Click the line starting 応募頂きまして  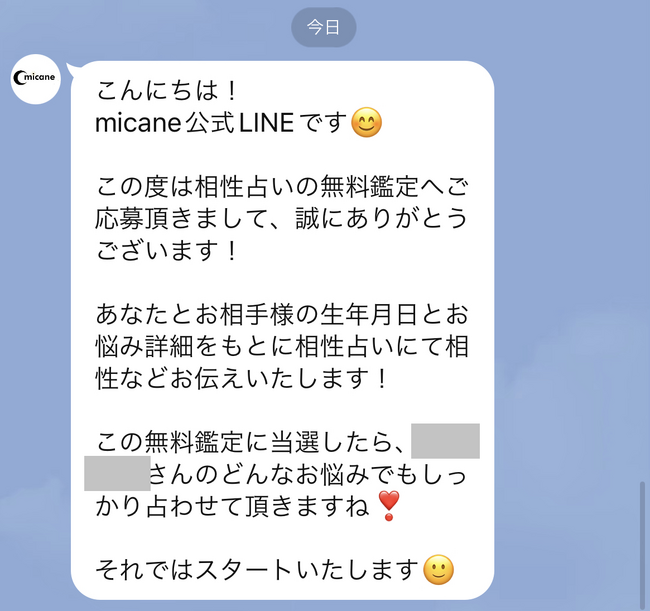coord(281,218)
